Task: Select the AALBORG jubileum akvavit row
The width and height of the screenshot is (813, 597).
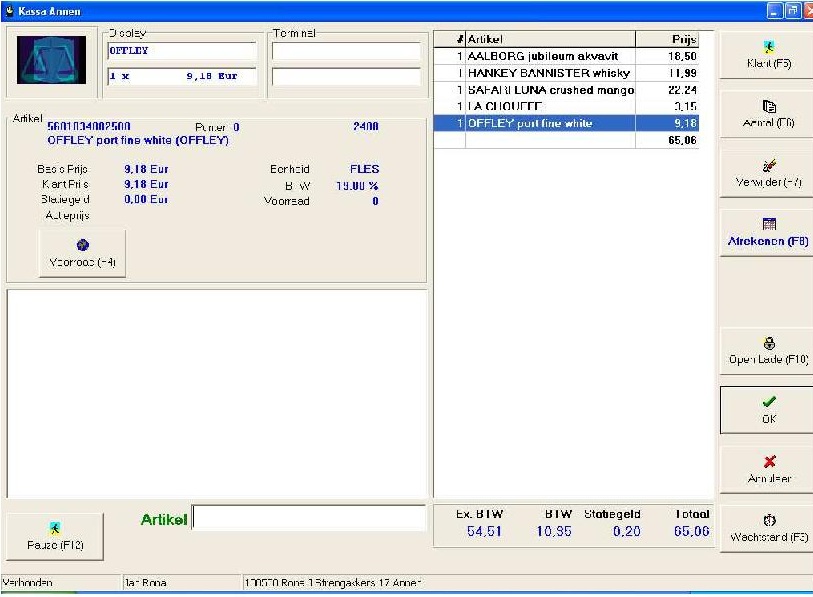Action: [566, 56]
